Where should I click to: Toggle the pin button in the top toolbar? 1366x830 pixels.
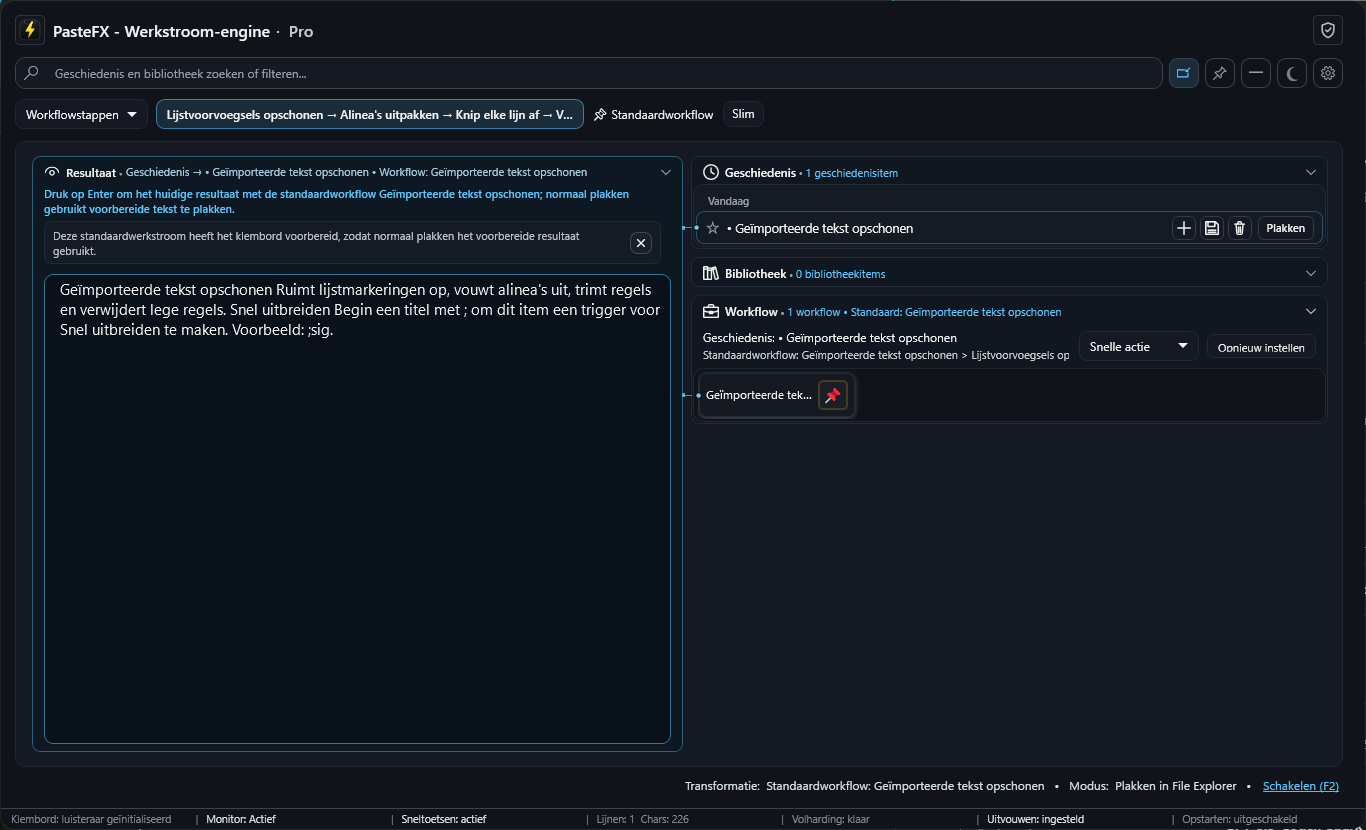[1219, 73]
